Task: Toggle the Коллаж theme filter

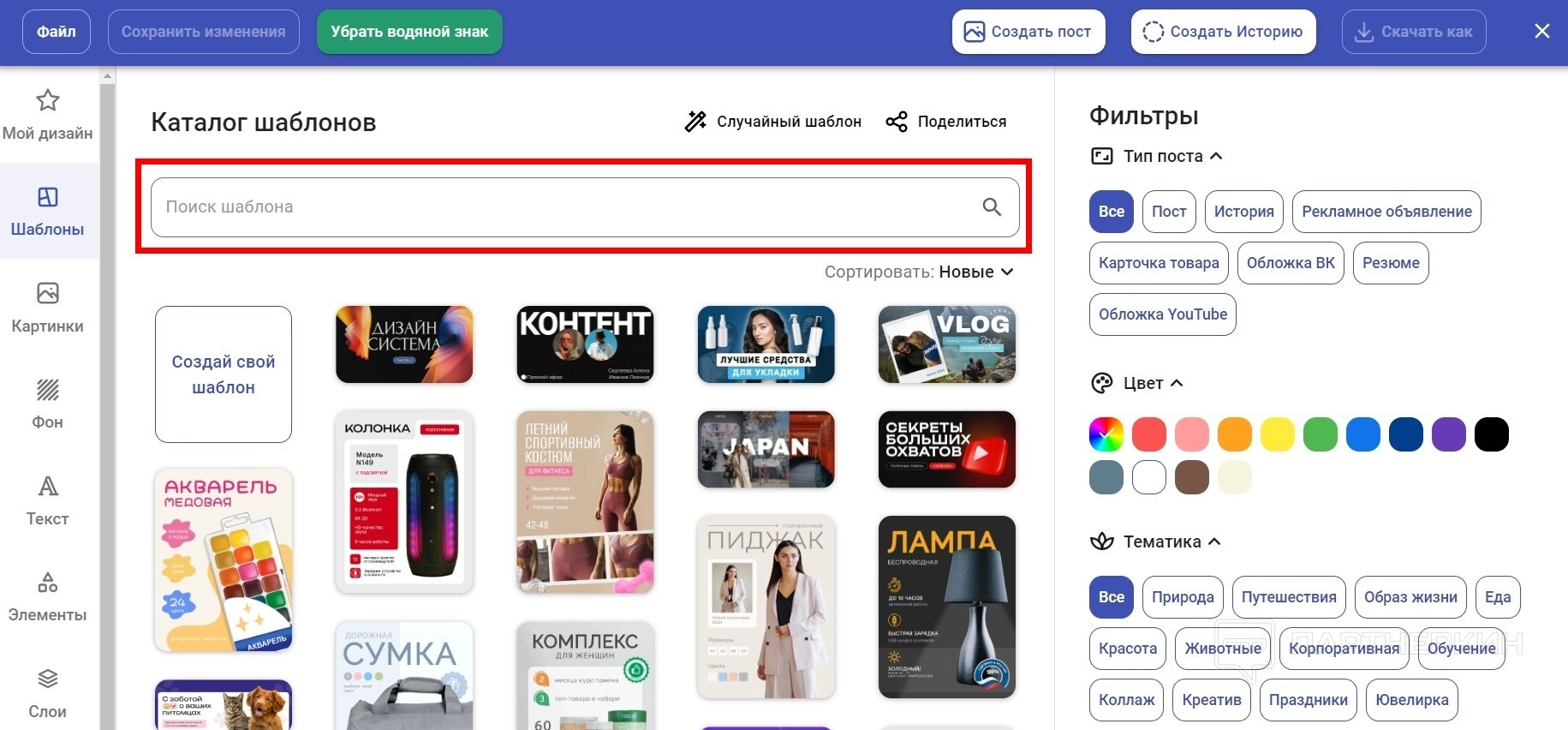Action: (x=1126, y=700)
